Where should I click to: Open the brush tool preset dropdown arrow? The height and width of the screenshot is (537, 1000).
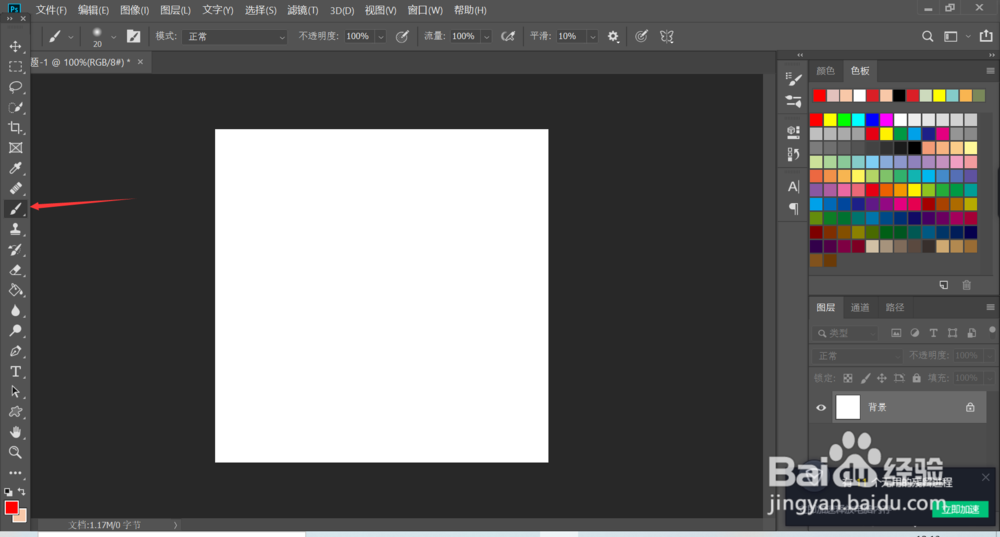click(x=71, y=37)
